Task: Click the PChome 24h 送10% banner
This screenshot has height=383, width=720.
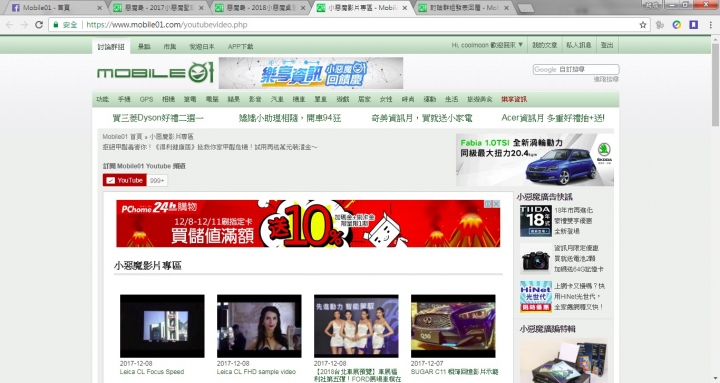Action: (308, 224)
